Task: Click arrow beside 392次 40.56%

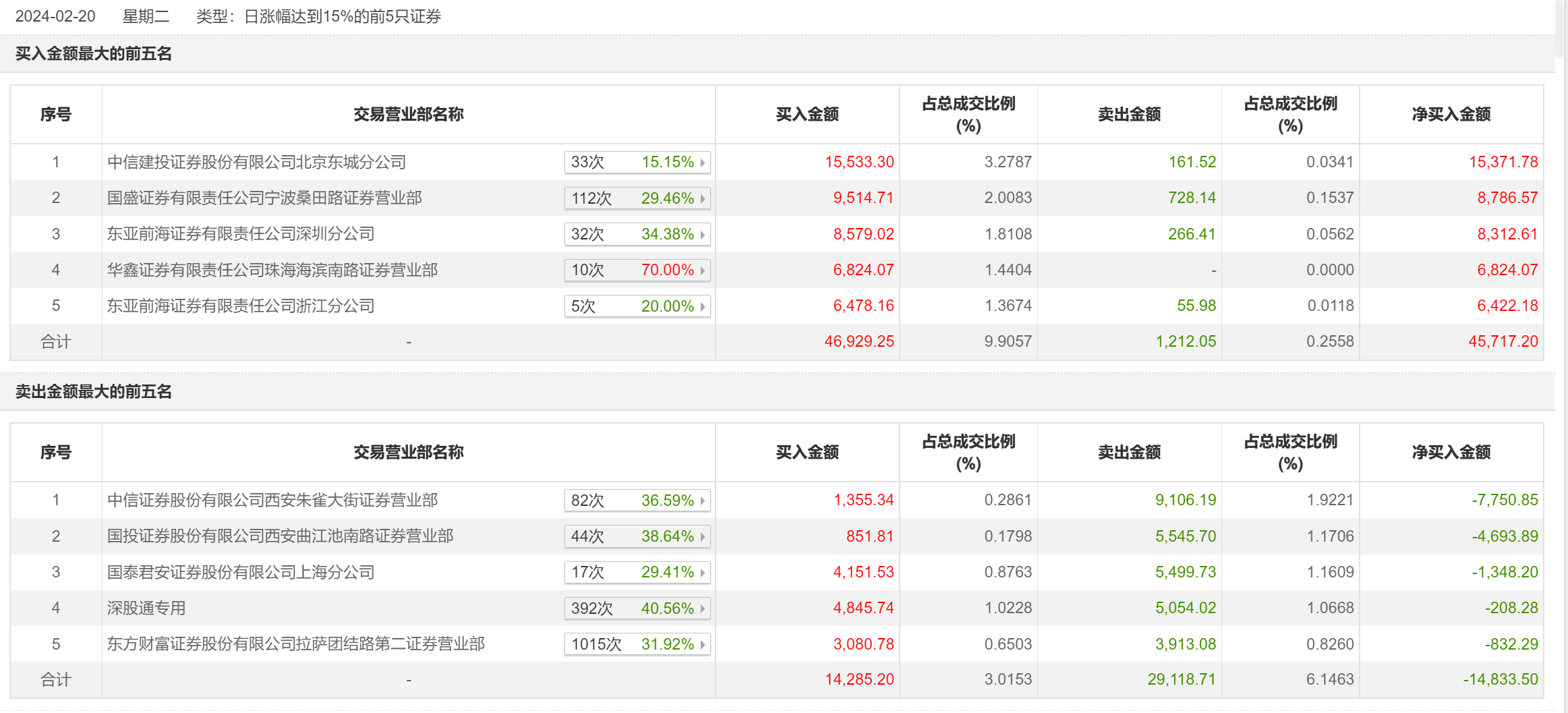Action: [x=702, y=608]
